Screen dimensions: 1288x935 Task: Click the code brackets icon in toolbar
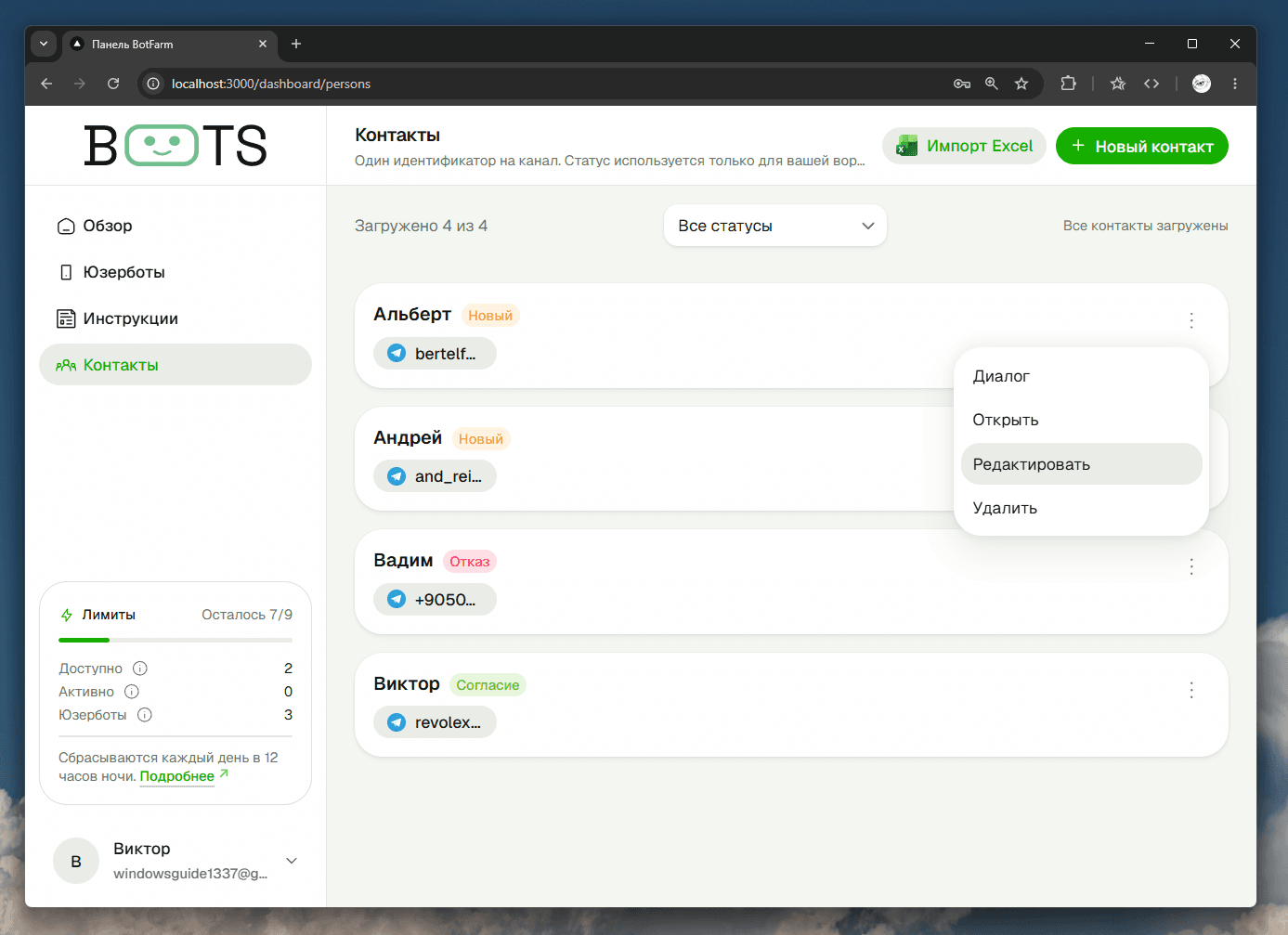pyautogui.click(x=1151, y=84)
